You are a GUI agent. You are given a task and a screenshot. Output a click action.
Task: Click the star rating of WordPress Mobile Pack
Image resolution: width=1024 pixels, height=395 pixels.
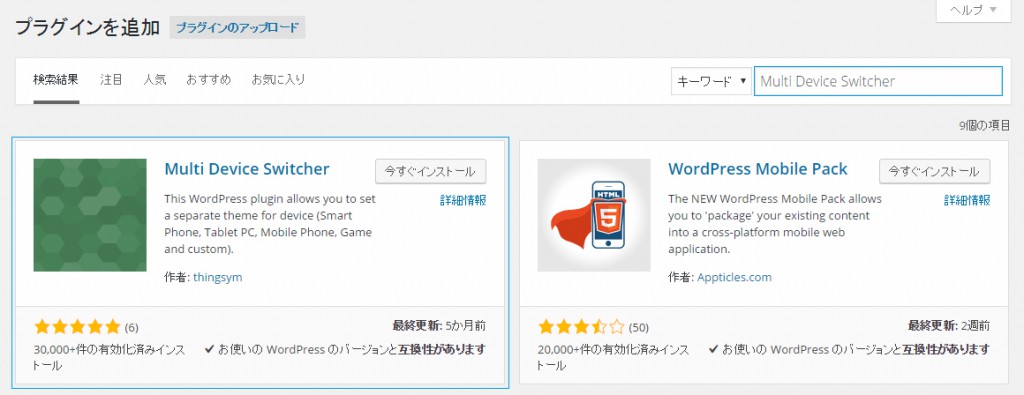pyautogui.click(x=581, y=326)
